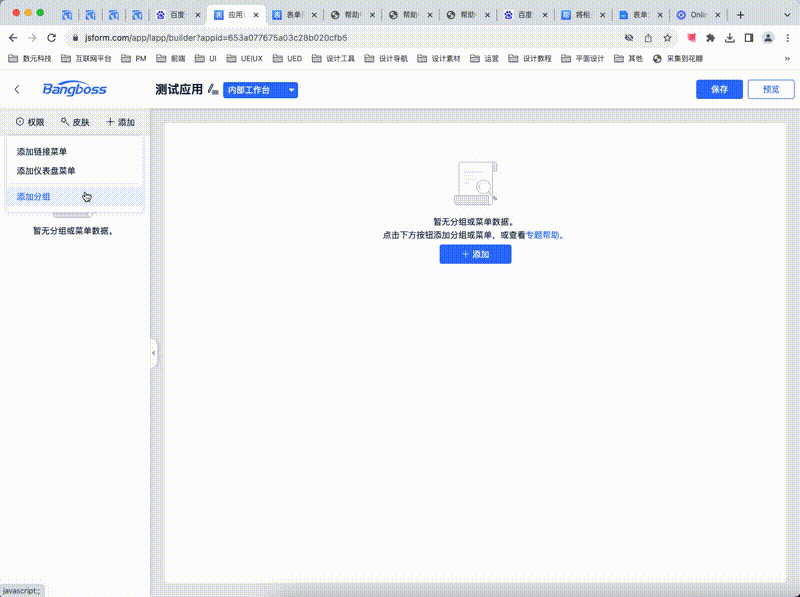This screenshot has width=800, height=597.
Task: Collapse the left sidebar panel handle
Action: (x=153, y=353)
